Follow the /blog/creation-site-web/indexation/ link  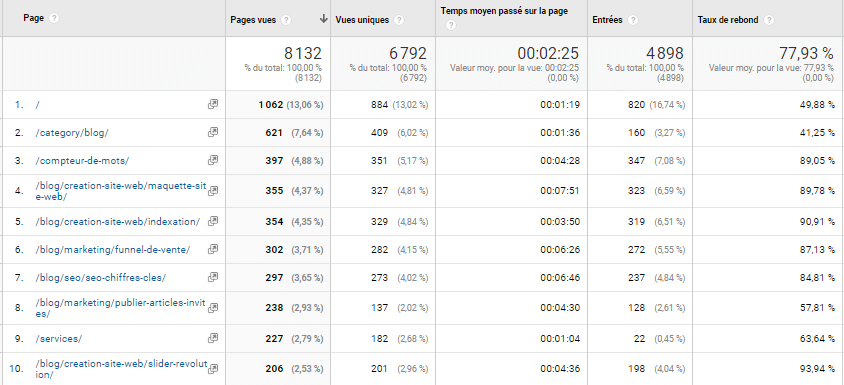tap(118, 221)
